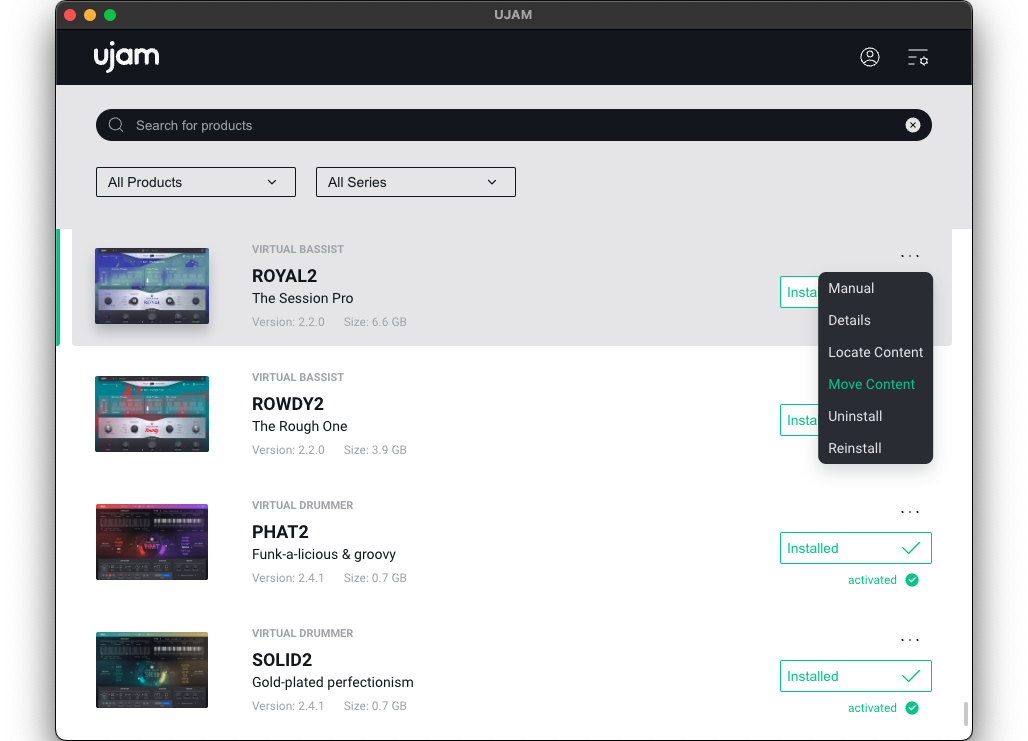Click the partly hidden Installed button for ROYAL2
The height and width of the screenshot is (741, 1028).
tap(799, 292)
